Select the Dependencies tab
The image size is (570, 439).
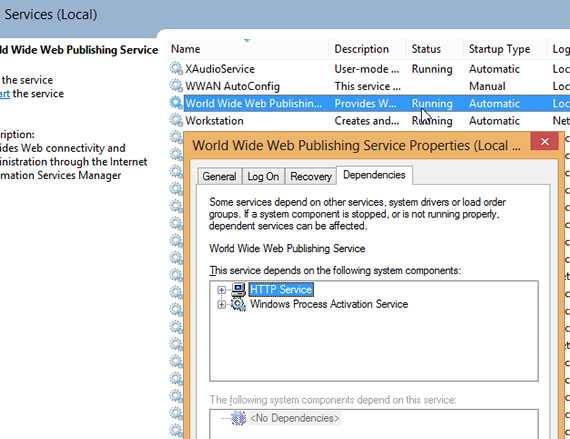(374, 175)
